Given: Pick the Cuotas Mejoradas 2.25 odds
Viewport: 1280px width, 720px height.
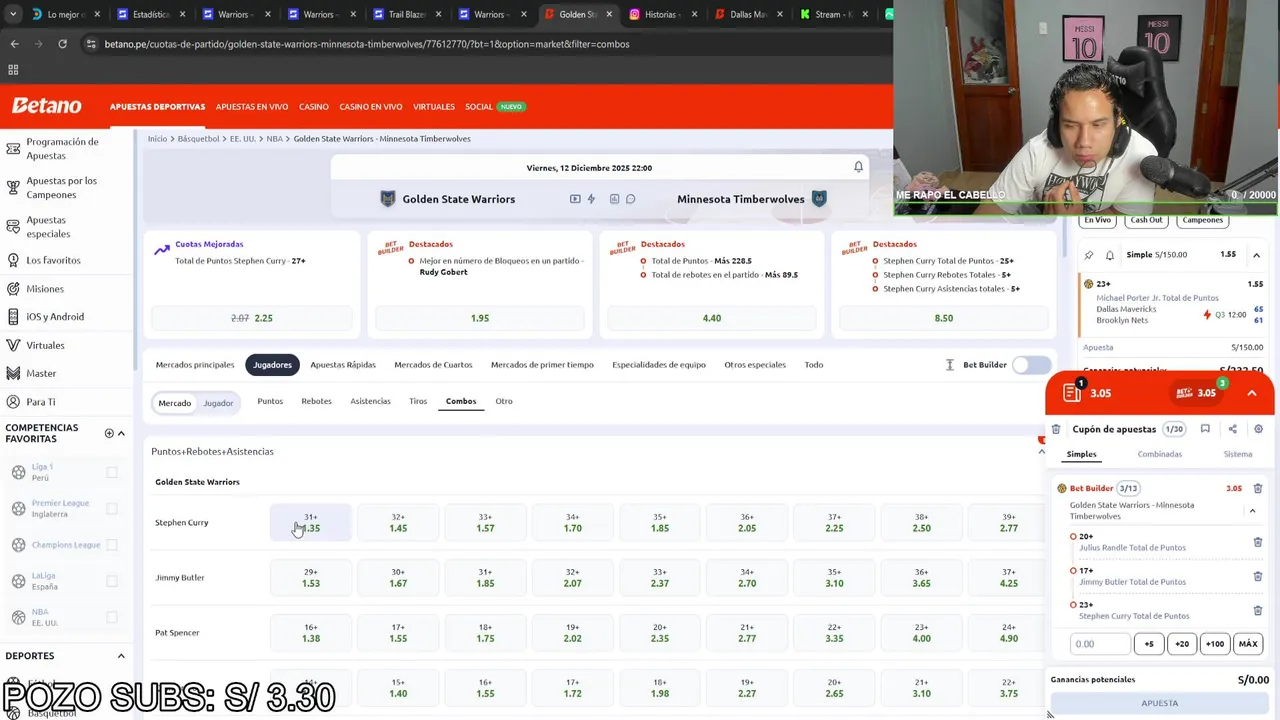Looking at the screenshot, I should [252, 318].
